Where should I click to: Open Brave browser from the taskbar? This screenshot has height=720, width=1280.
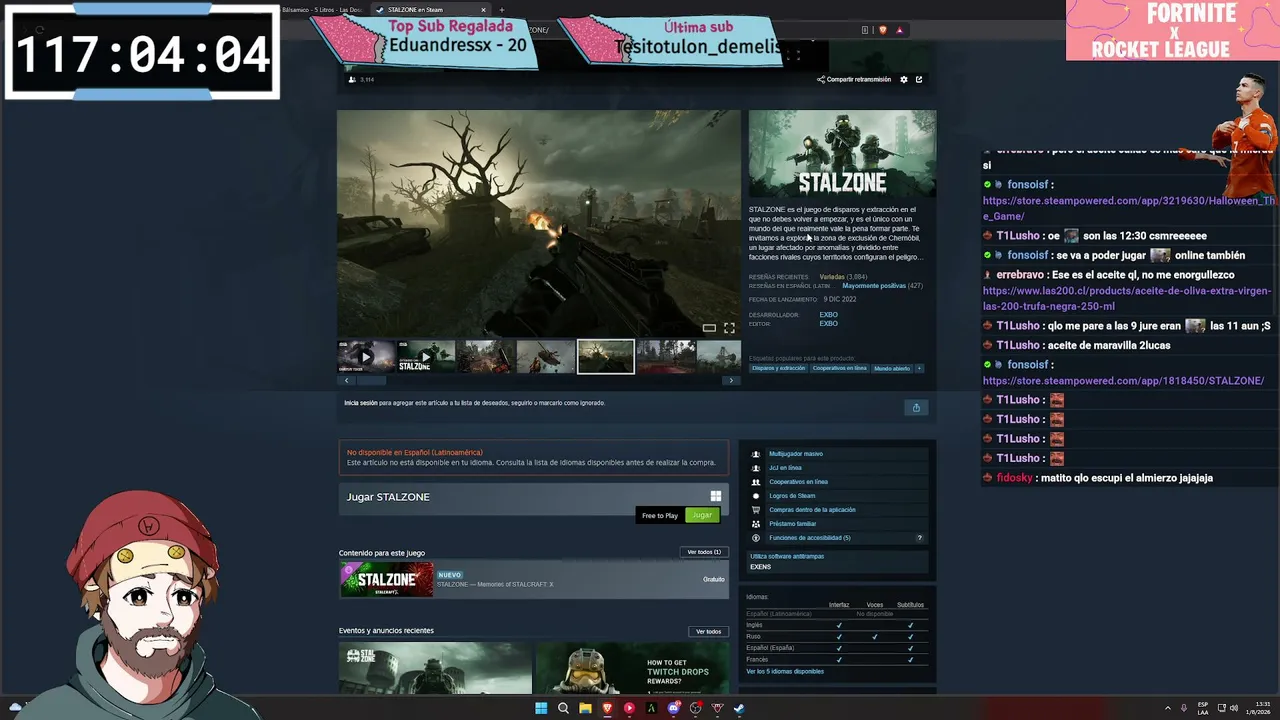pyautogui.click(x=607, y=708)
